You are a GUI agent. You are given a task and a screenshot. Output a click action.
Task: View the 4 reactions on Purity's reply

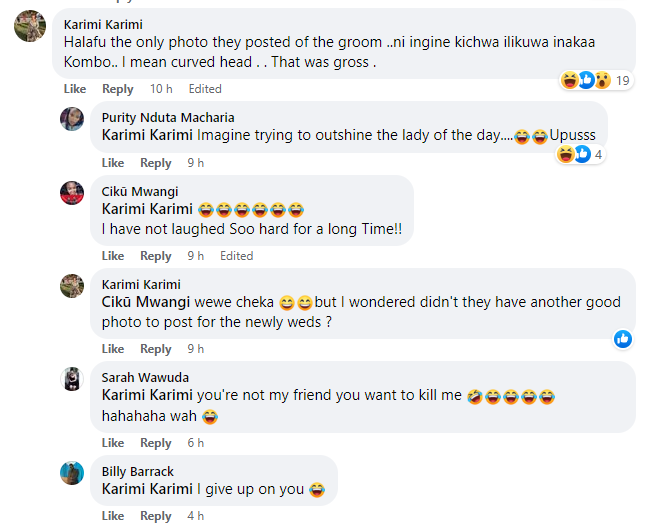[x=580, y=154]
